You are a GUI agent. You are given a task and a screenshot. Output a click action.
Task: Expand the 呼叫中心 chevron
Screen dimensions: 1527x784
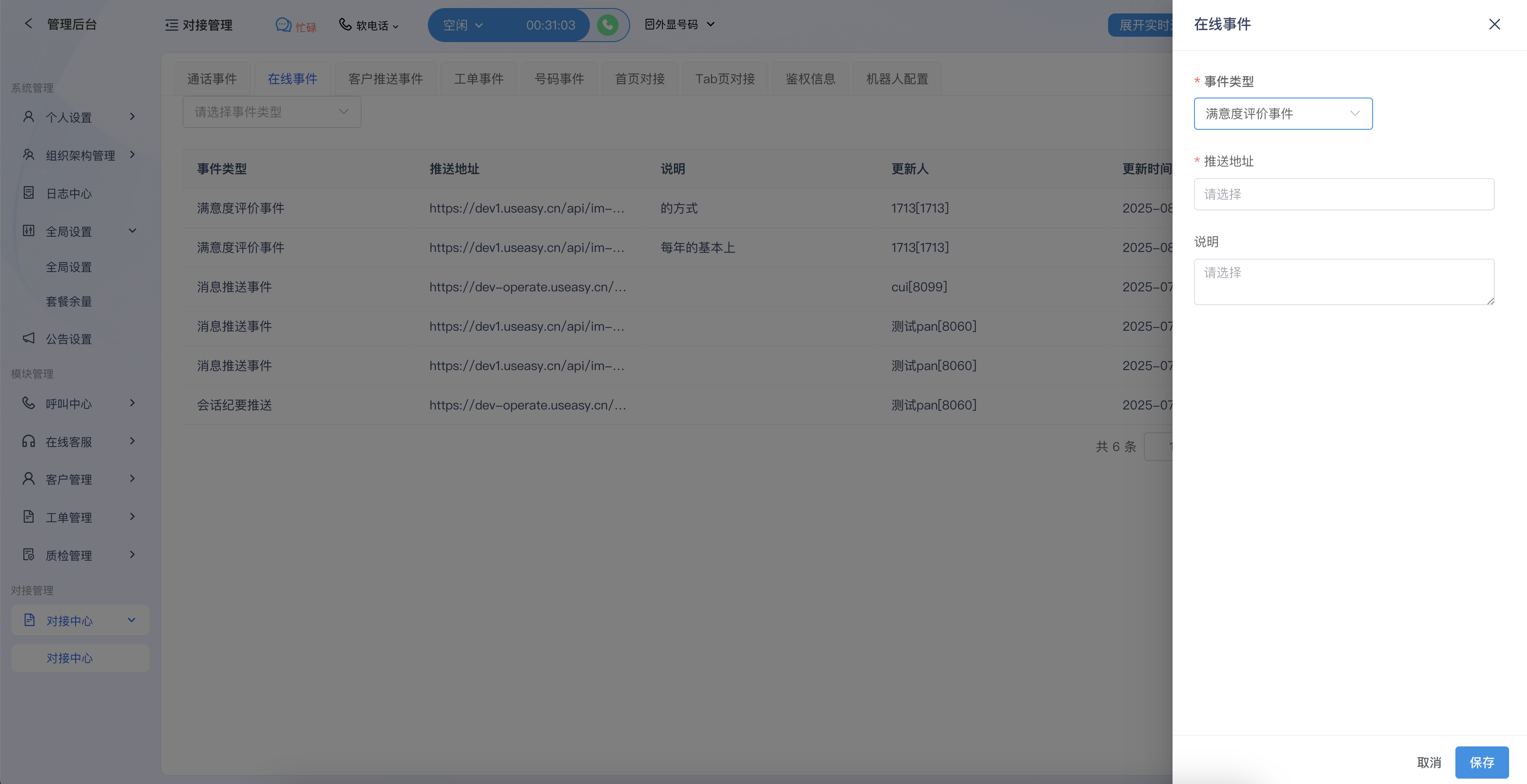(132, 403)
